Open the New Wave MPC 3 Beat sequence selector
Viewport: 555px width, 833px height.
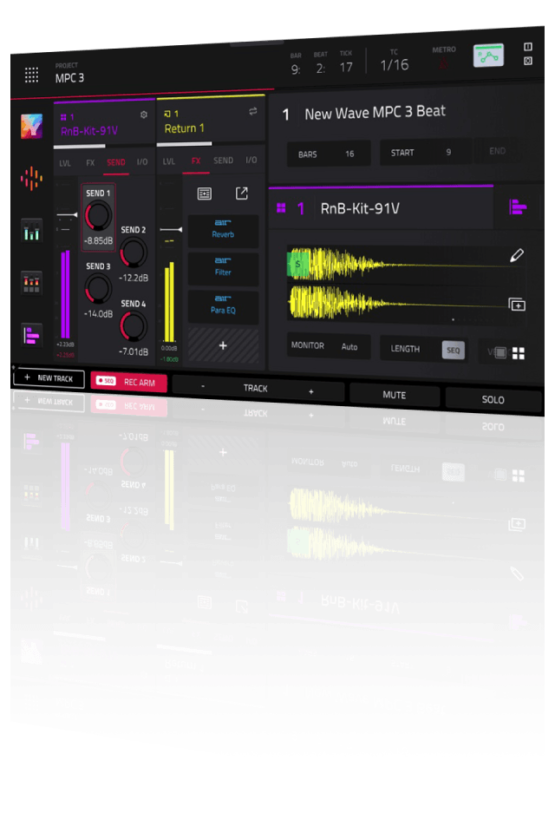374,113
